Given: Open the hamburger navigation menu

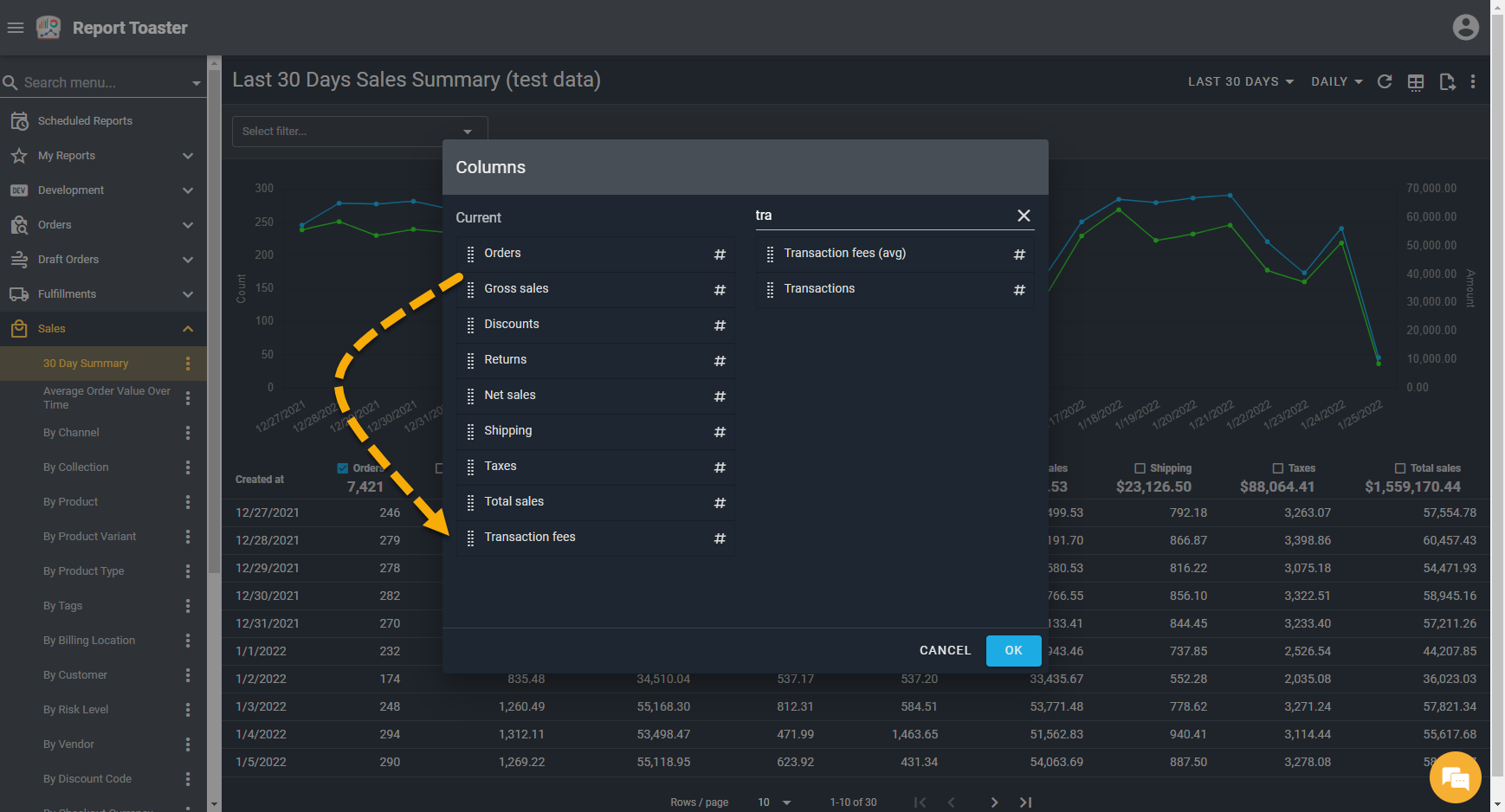Looking at the screenshot, I should pos(15,28).
